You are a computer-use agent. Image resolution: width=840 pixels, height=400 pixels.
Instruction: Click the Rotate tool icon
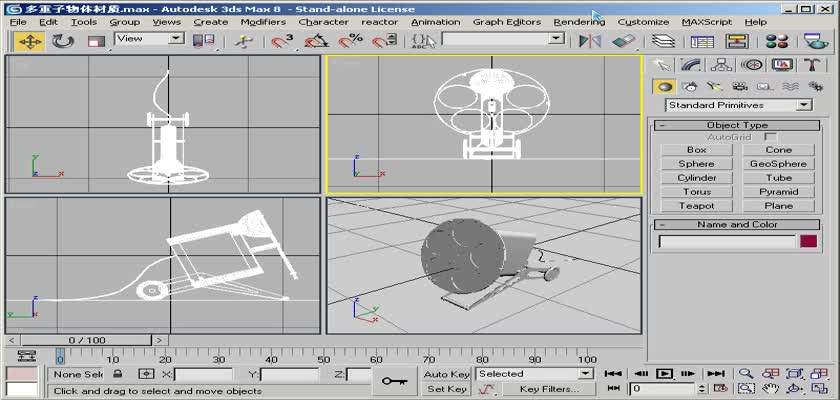63,41
